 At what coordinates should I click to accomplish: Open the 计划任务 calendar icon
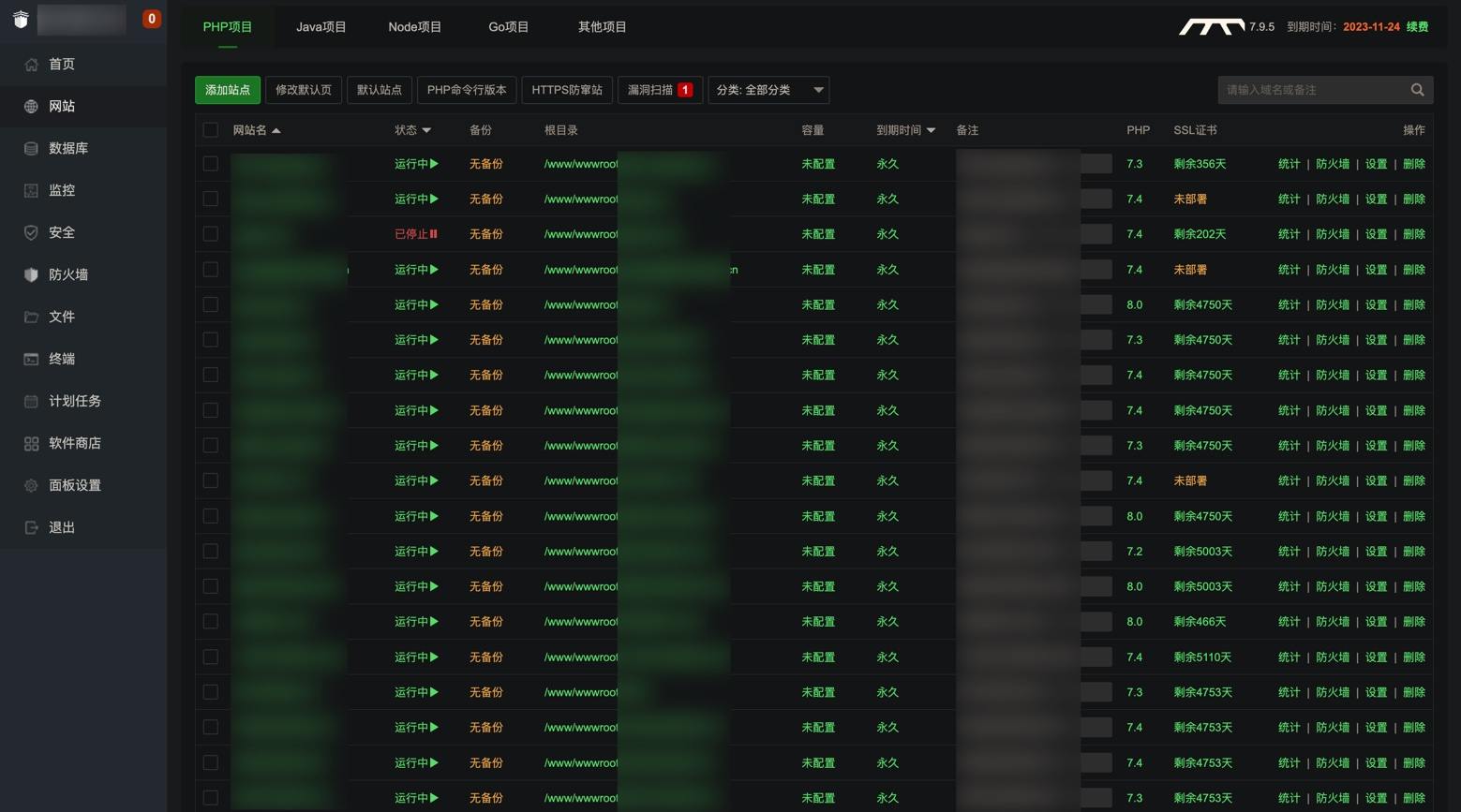click(x=31, y=402)
